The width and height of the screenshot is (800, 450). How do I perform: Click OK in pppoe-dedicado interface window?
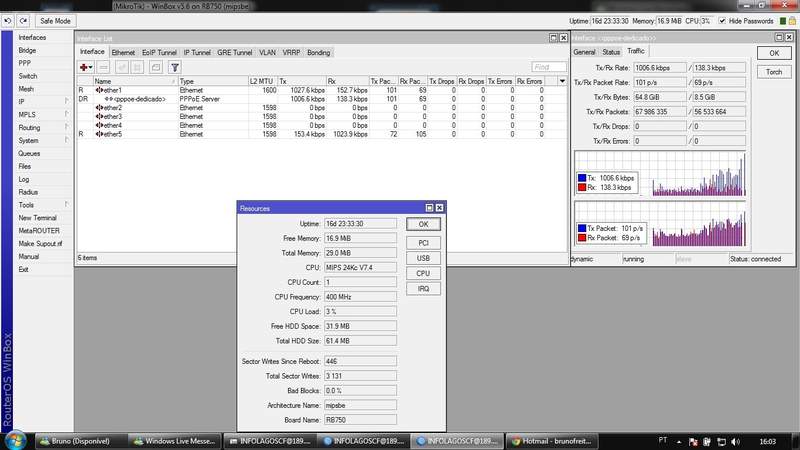(x=774, y=53)
